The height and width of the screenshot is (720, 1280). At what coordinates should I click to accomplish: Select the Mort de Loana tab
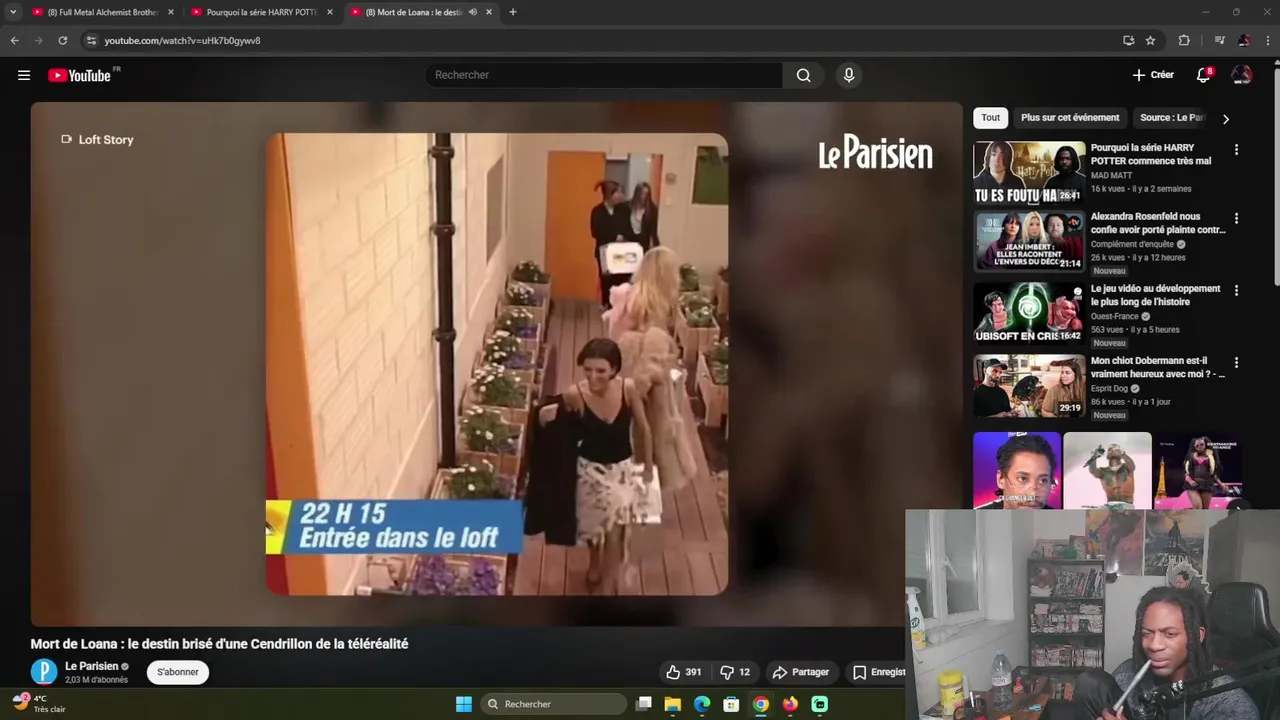click(x=412, y=12)
